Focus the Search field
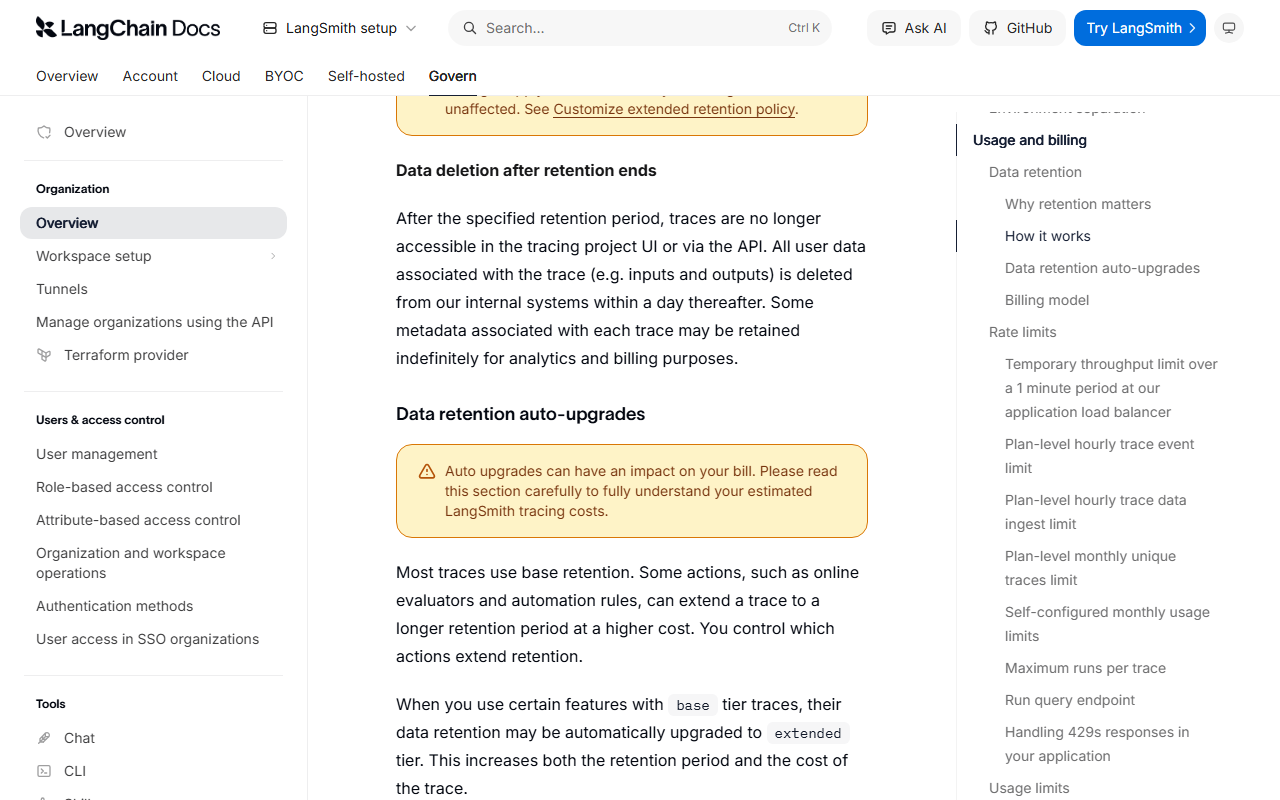 pos(640,28)
